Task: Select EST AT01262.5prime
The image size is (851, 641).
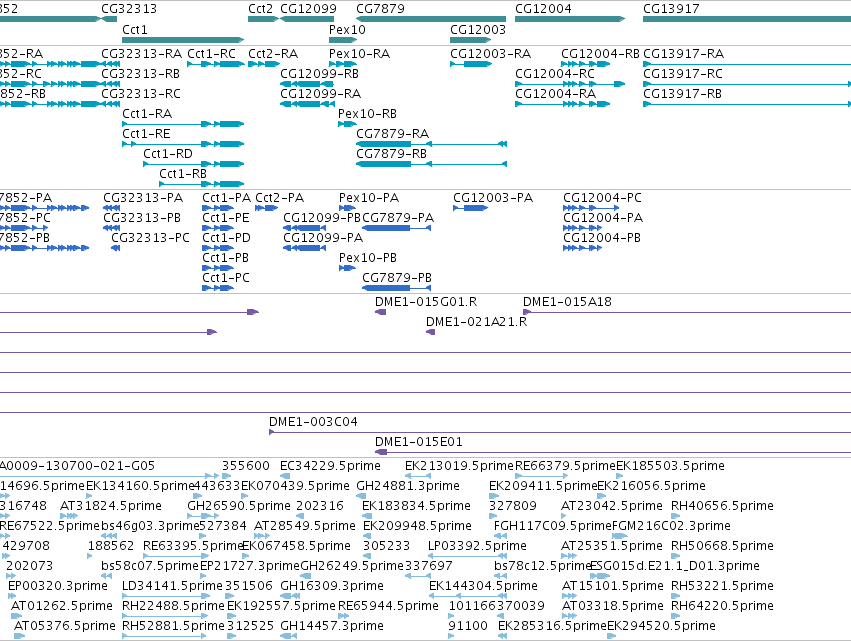Action: [62, 607]
